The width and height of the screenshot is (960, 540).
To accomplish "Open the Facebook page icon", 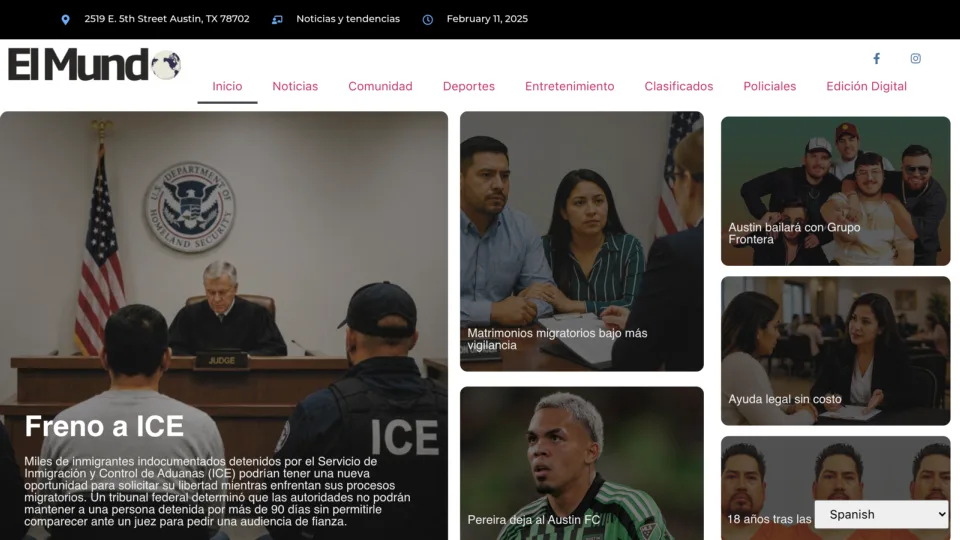I will coord(876,59).
